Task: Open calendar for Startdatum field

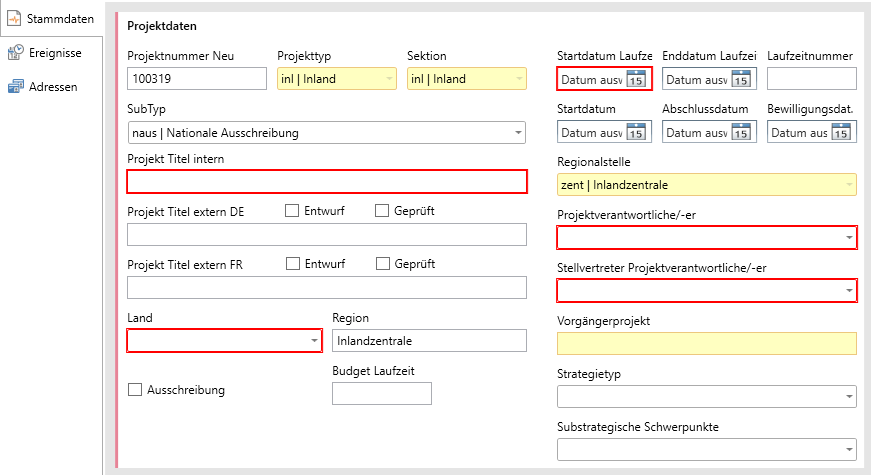Action: click(636, 132)
